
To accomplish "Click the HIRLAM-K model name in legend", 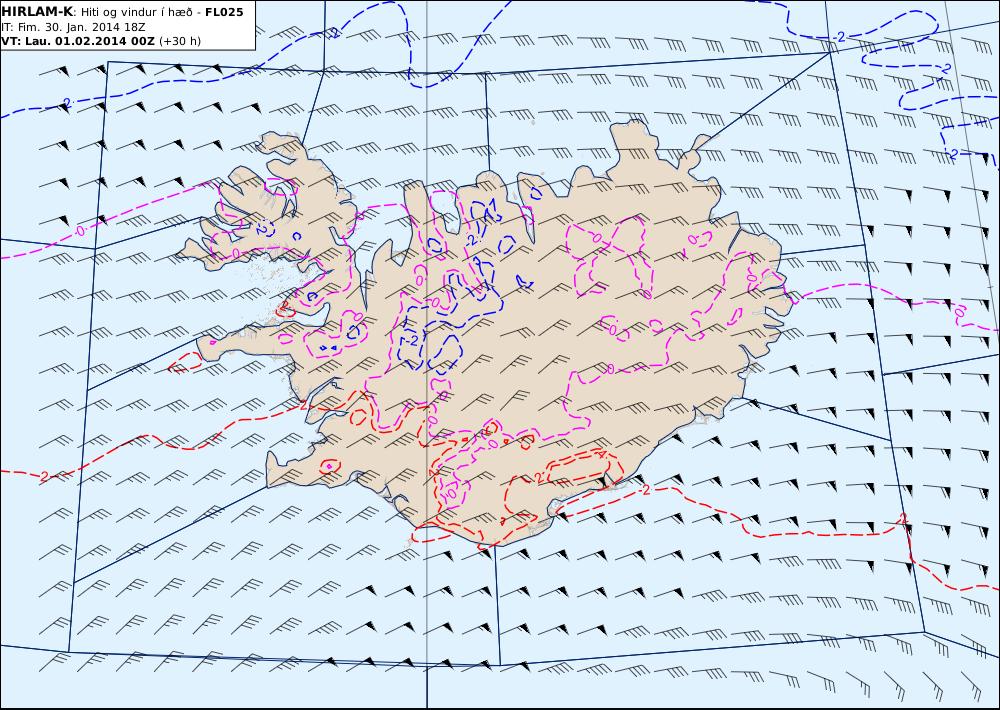I will [x=37, y=11].
